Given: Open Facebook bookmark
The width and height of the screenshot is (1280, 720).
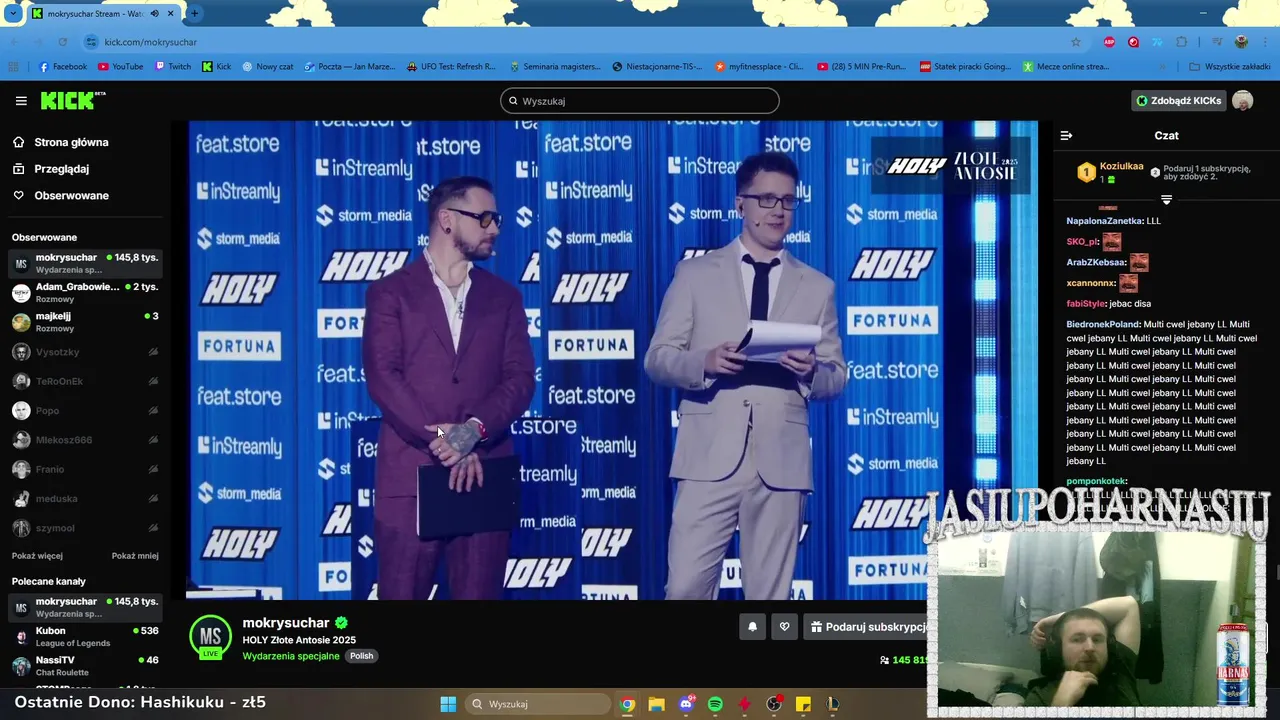Looking at the screenshot, I should (62, 67).
